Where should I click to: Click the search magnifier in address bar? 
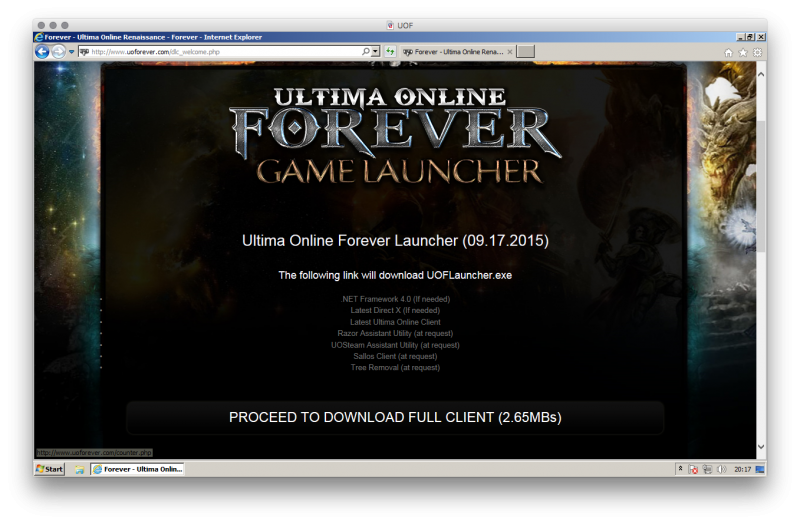(x=366, y=52)
